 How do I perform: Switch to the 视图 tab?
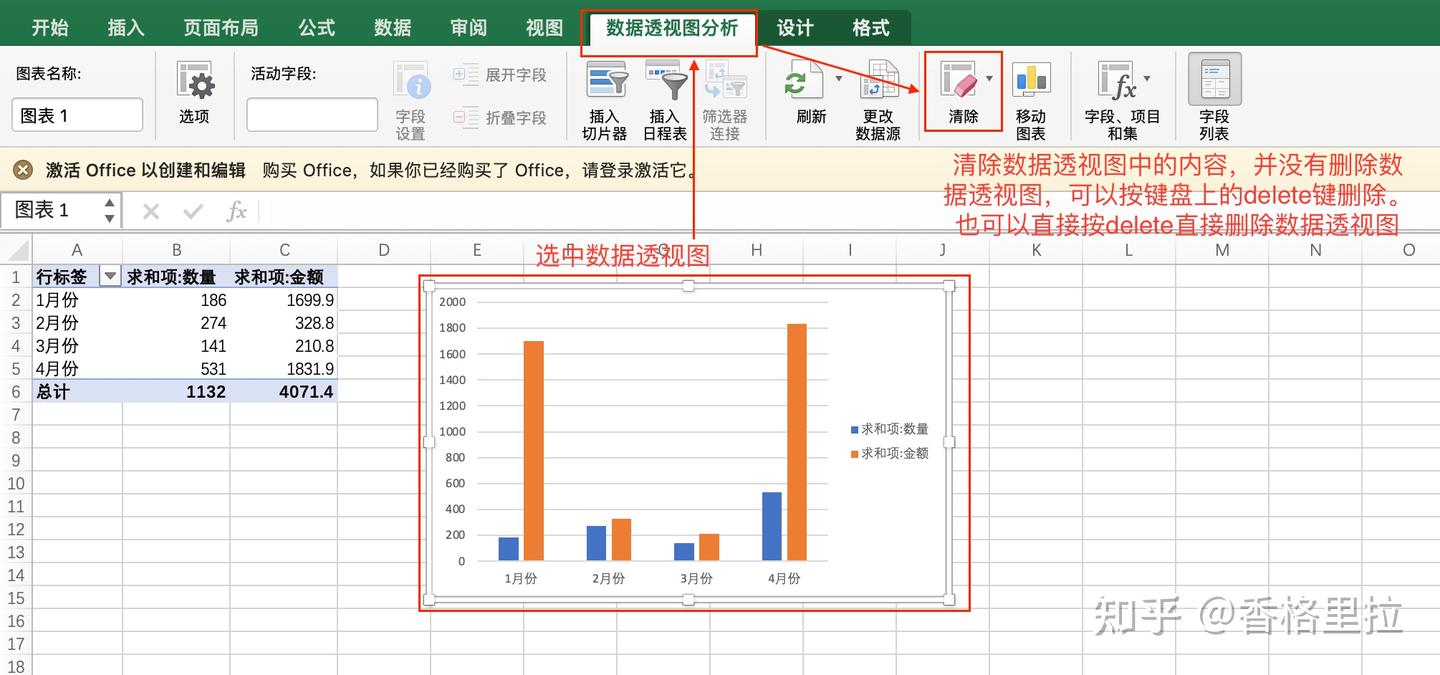[x=544, y=28]
